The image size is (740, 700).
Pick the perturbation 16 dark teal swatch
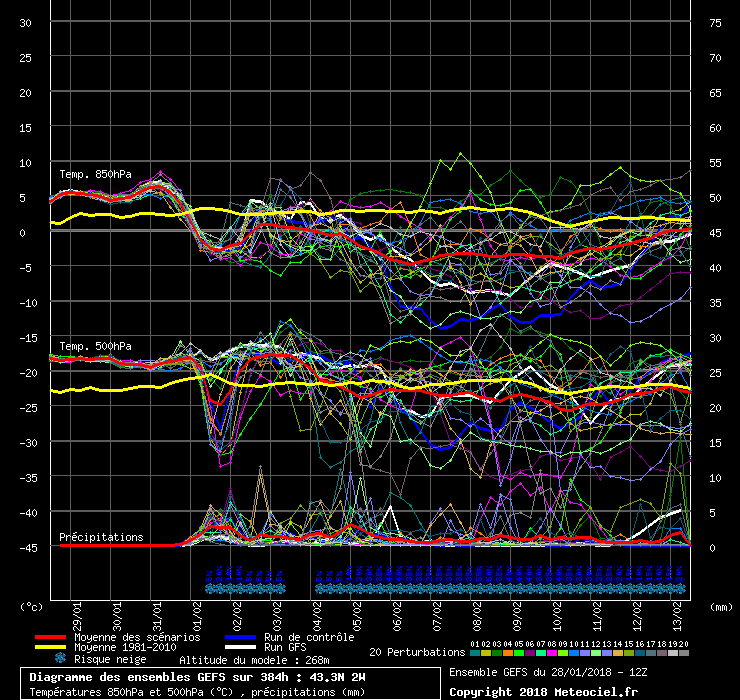point(640,653)
